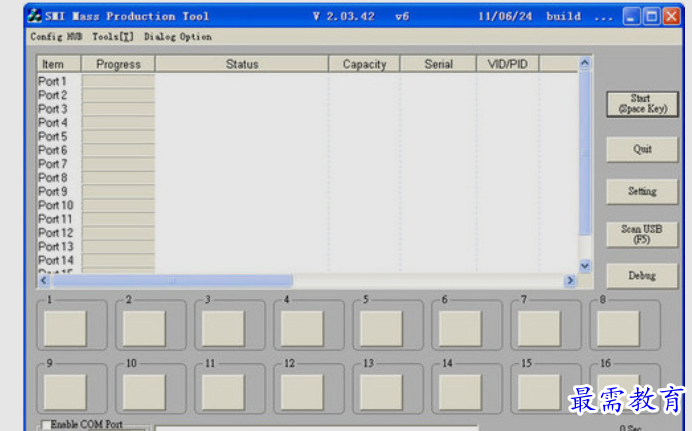692x431 pixels.
Task: Open the Dialog Option menu
Action: [x=177, y=37]
